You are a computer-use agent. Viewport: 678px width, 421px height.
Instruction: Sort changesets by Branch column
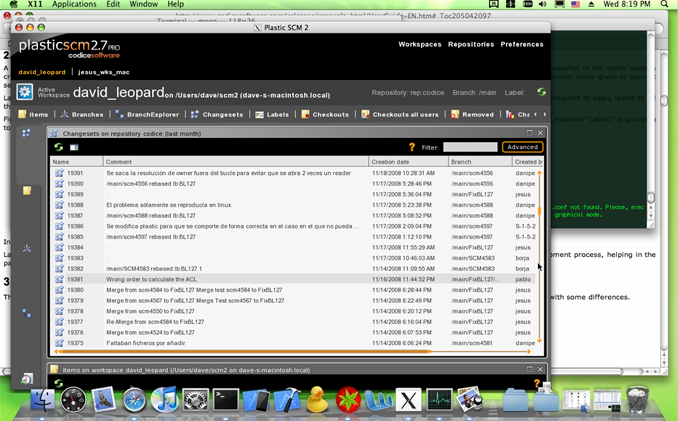(480, 162)
